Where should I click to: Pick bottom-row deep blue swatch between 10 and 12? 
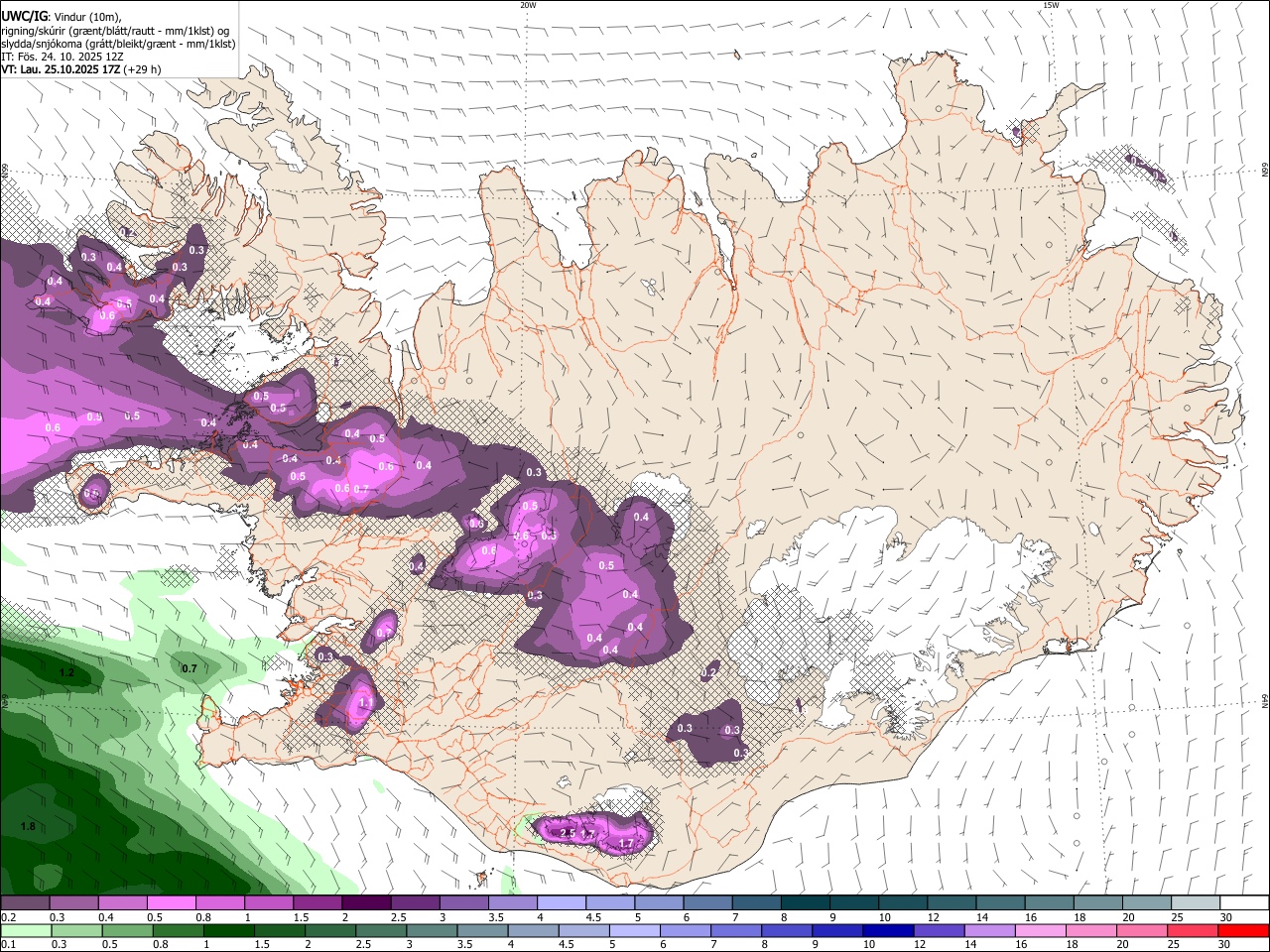pos(889,930)
